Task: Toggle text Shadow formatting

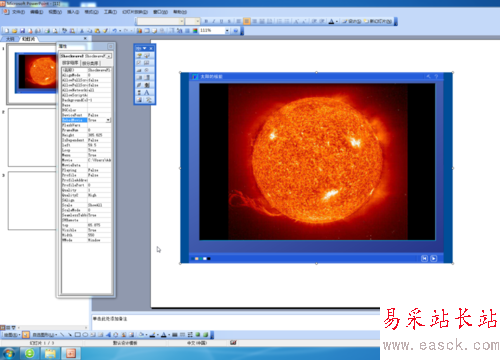Action: (x=229, y=21)
